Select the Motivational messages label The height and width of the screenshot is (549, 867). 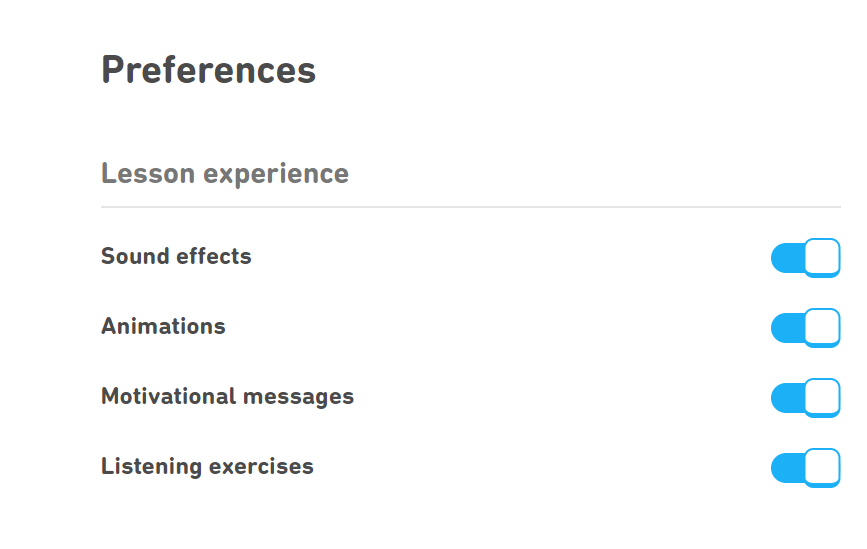click(227, 397)
